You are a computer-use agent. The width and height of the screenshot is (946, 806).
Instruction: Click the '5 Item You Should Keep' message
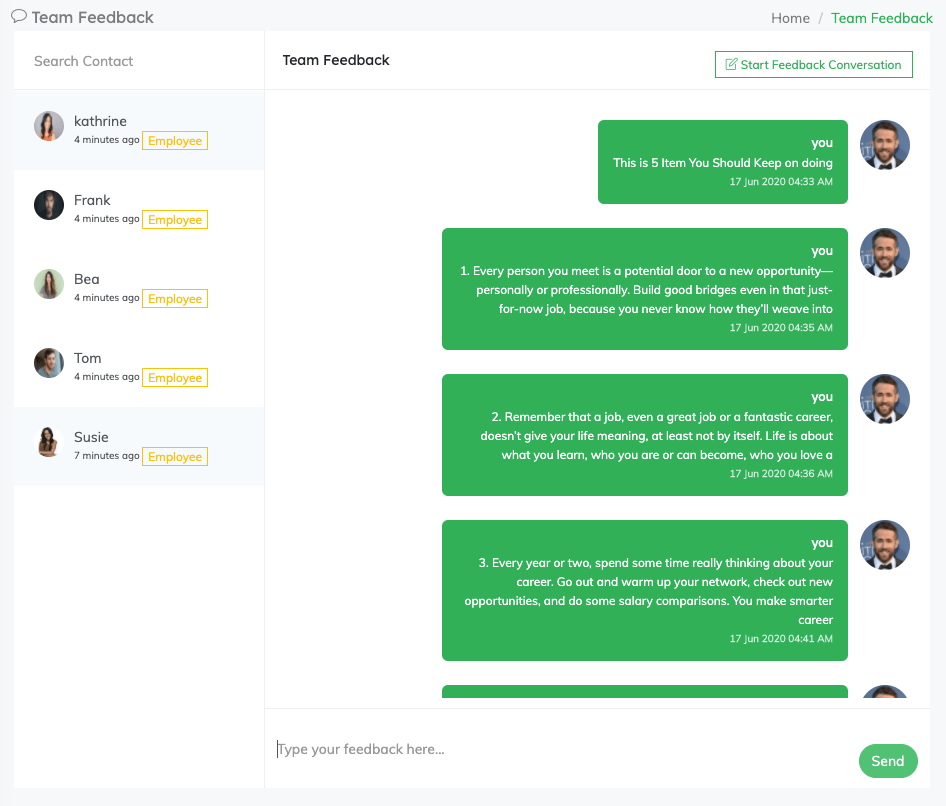[722, 162]
